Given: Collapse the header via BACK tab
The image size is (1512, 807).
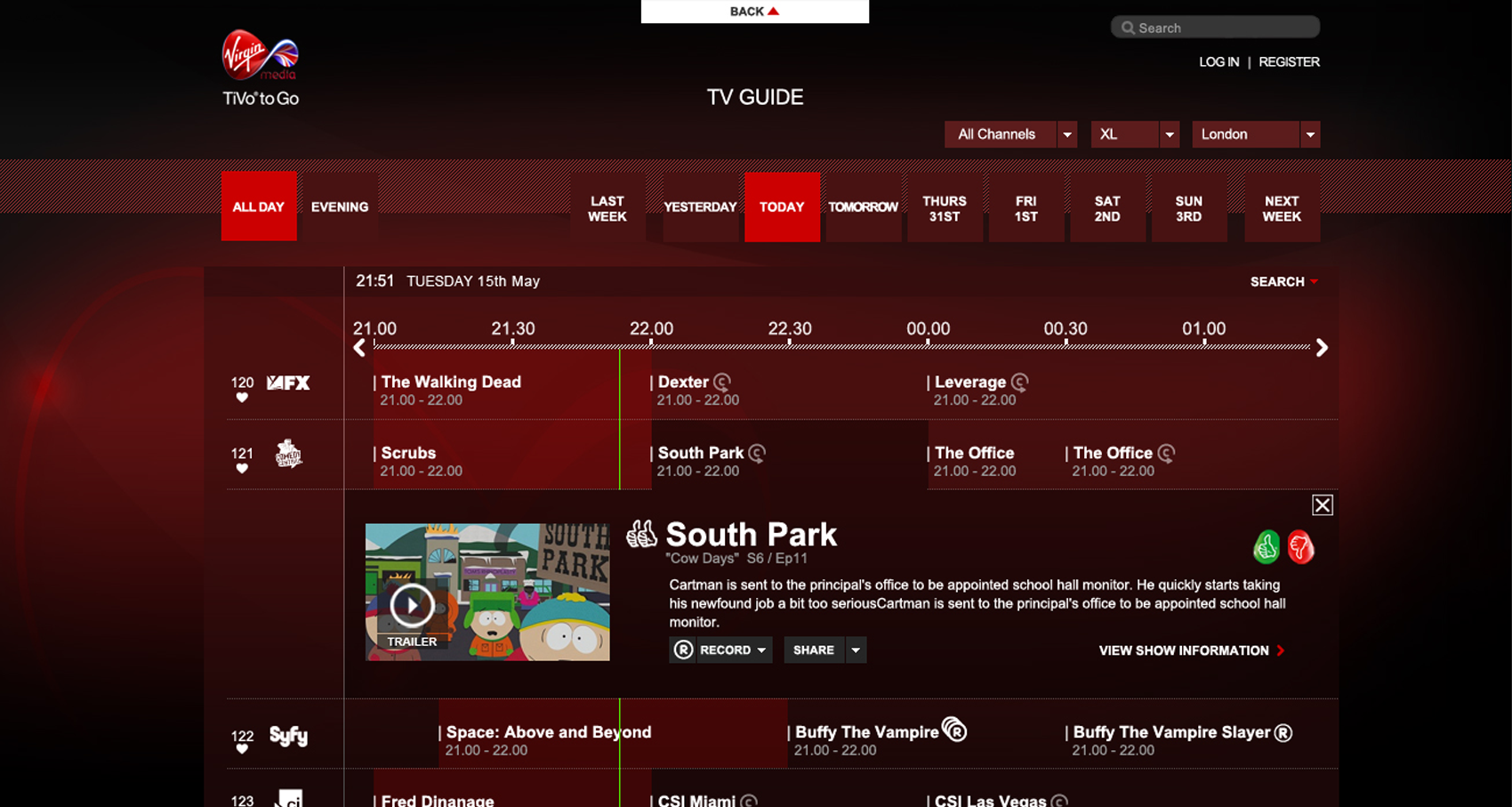Looking at the screenshot, I should point(755,12).
